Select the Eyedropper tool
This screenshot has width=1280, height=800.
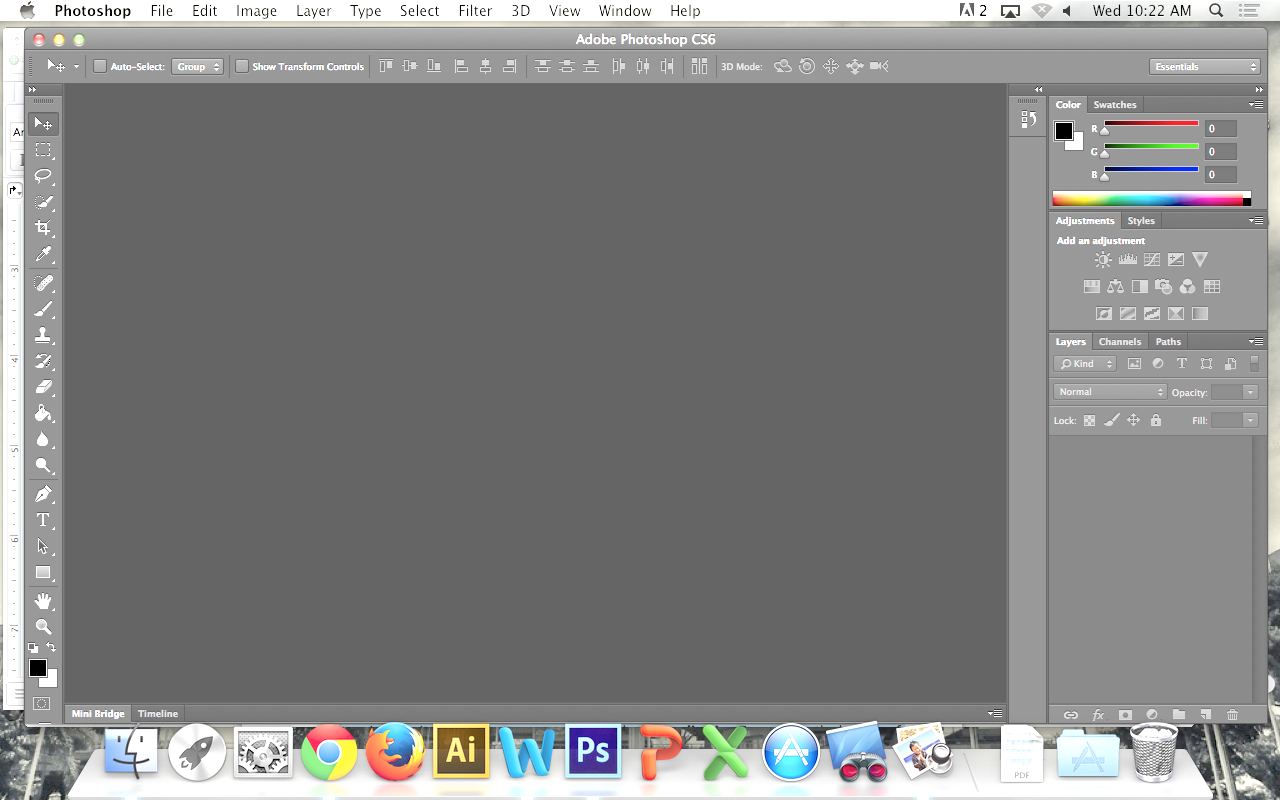[x=43, y=255]
